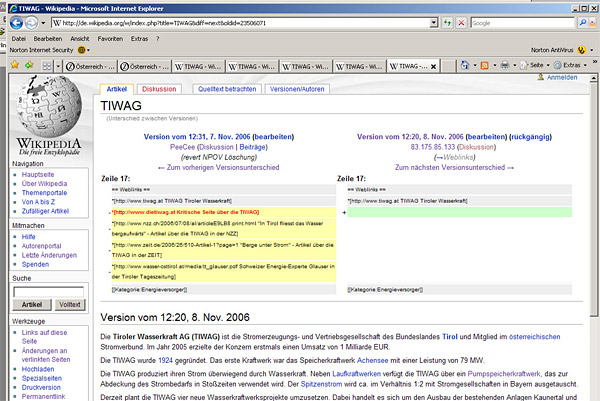Click the empty New Tab button
The image size is (600, 401).
coord(448,66)
